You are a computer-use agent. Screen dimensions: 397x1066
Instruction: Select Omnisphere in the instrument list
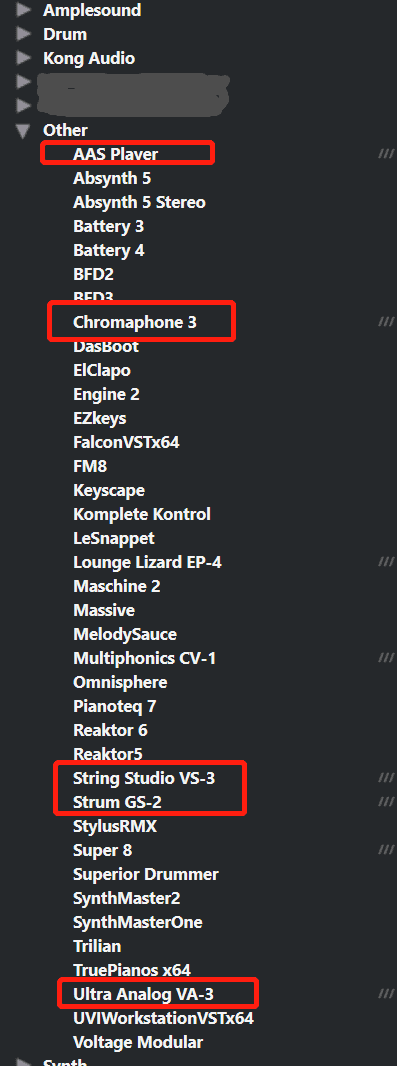[x=120, y=682]
